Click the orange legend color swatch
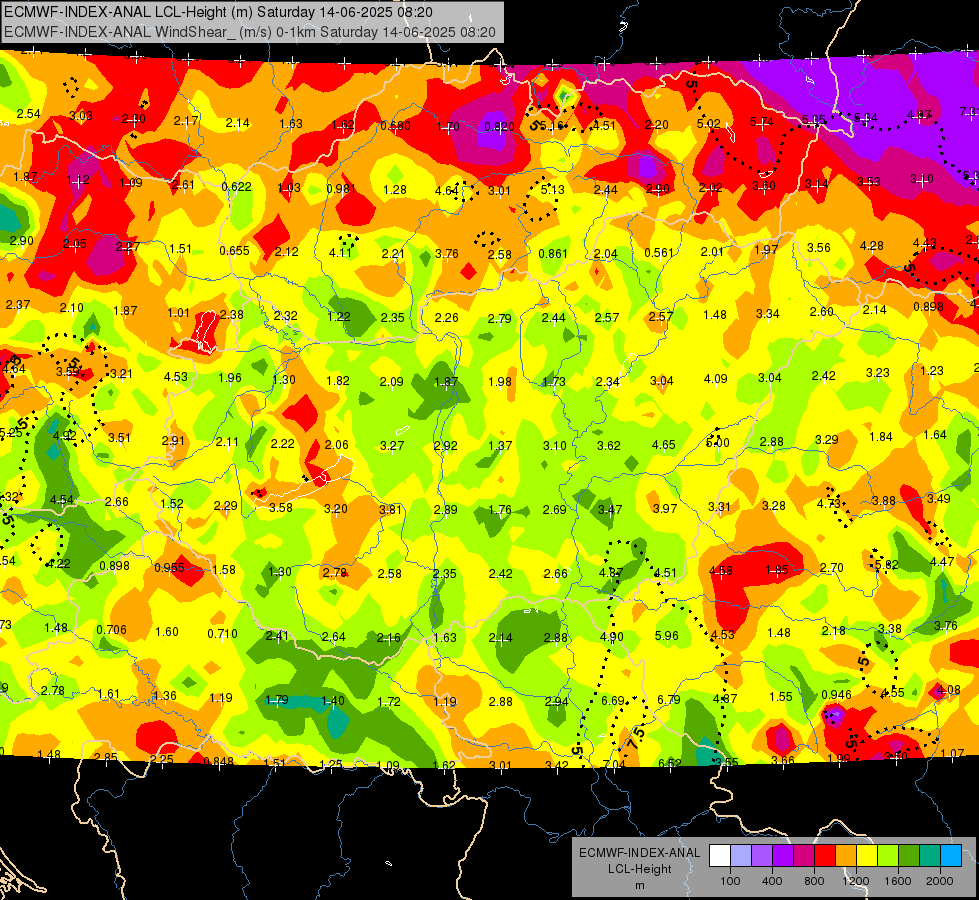 (x=846, y=856)
